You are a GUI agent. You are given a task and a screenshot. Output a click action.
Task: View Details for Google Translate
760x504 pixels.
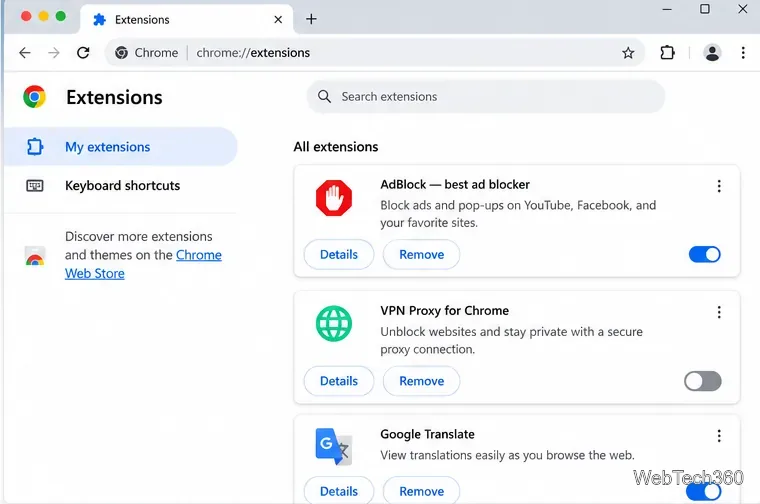click(x=339, y=491)
